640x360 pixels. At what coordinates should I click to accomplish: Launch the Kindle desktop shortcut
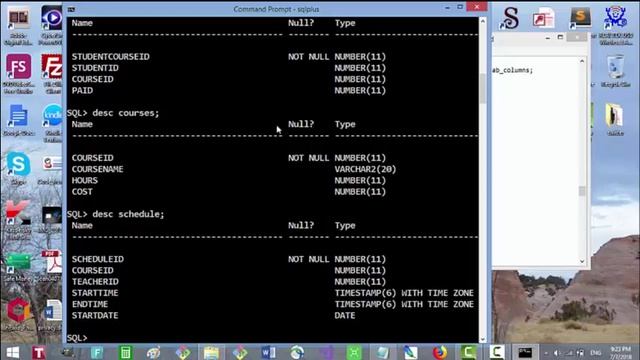tap(53, 122)
